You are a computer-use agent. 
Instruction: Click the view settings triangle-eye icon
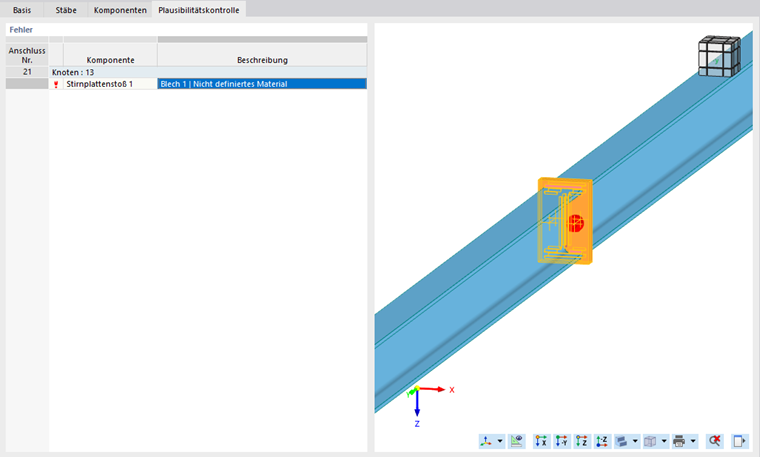point(517,441)
